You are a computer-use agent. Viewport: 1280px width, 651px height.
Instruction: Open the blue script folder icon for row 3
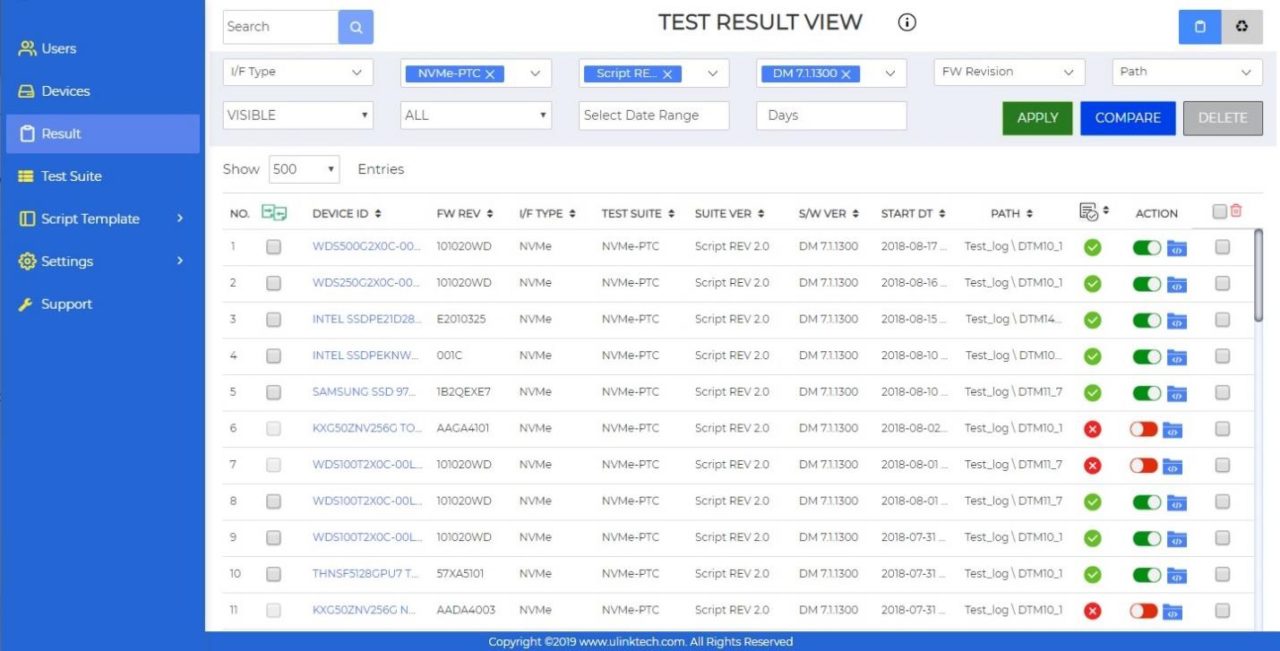1176,320
